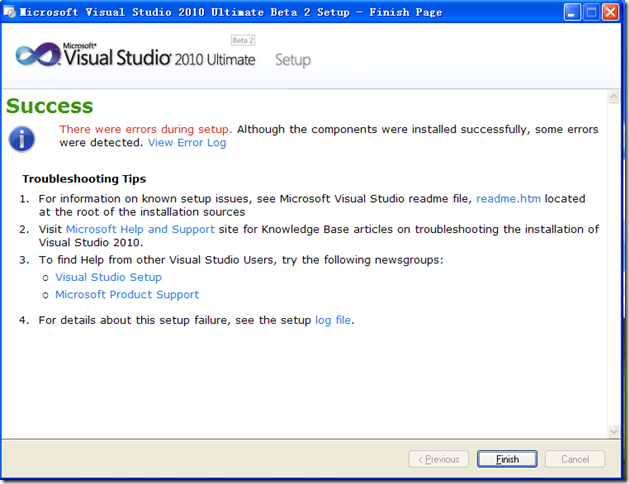Click the red 'There were errors during setup.' text
This screenshot has width=629, height=484.
[x=146, y=130]
